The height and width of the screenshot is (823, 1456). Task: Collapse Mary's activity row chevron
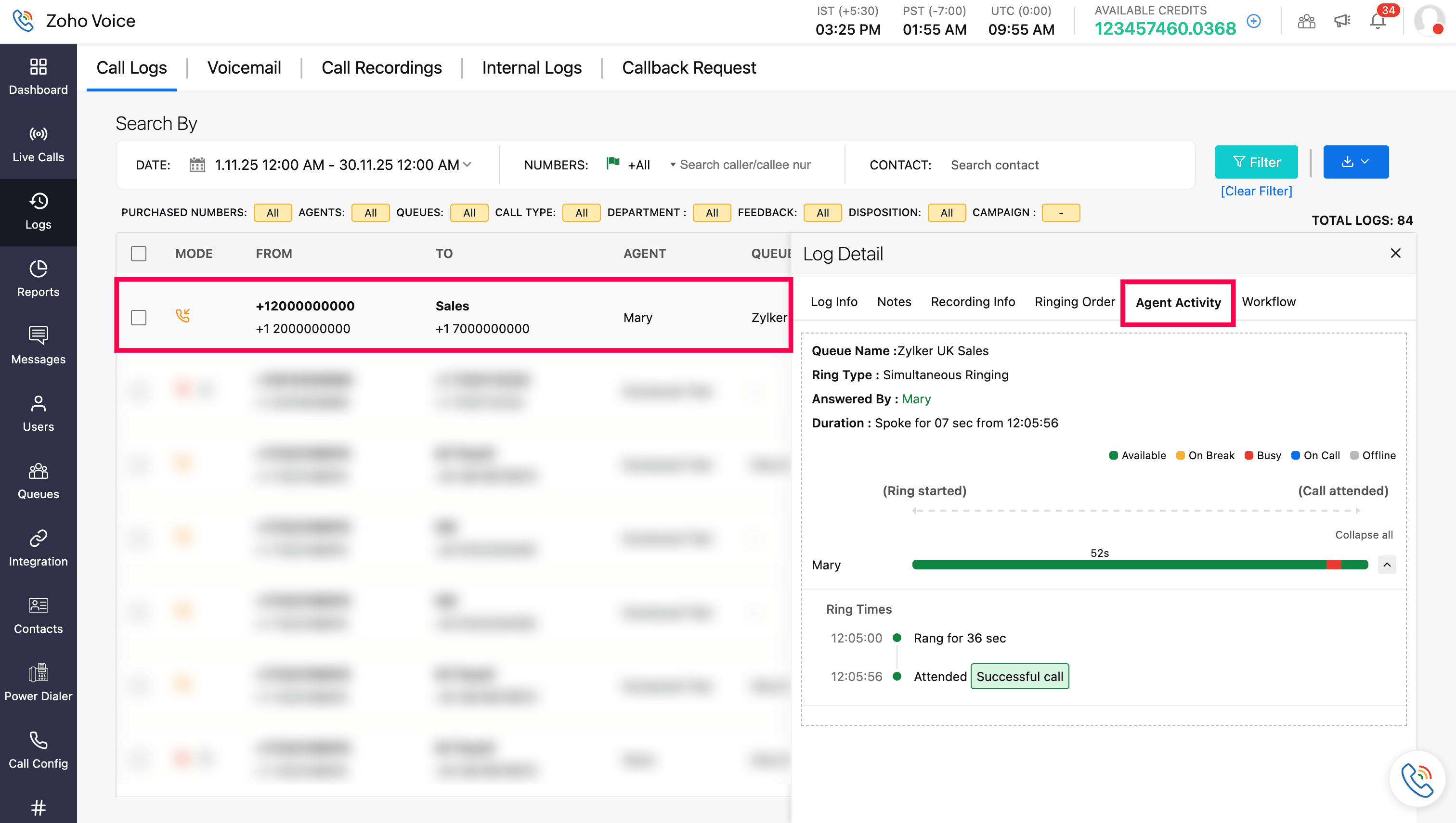click(1387, 564)
